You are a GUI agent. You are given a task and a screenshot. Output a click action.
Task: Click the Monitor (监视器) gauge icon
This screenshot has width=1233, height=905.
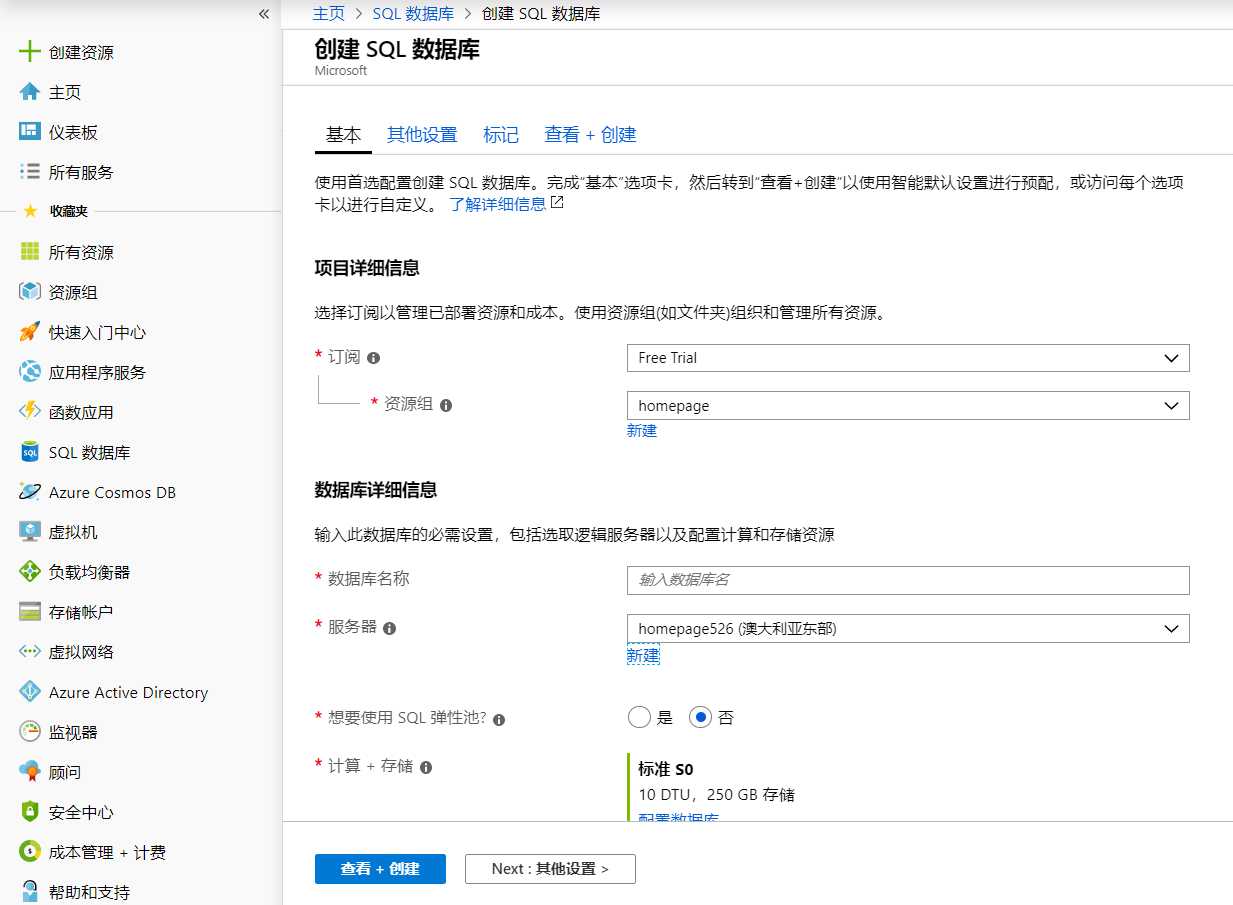tap(30, 732)
